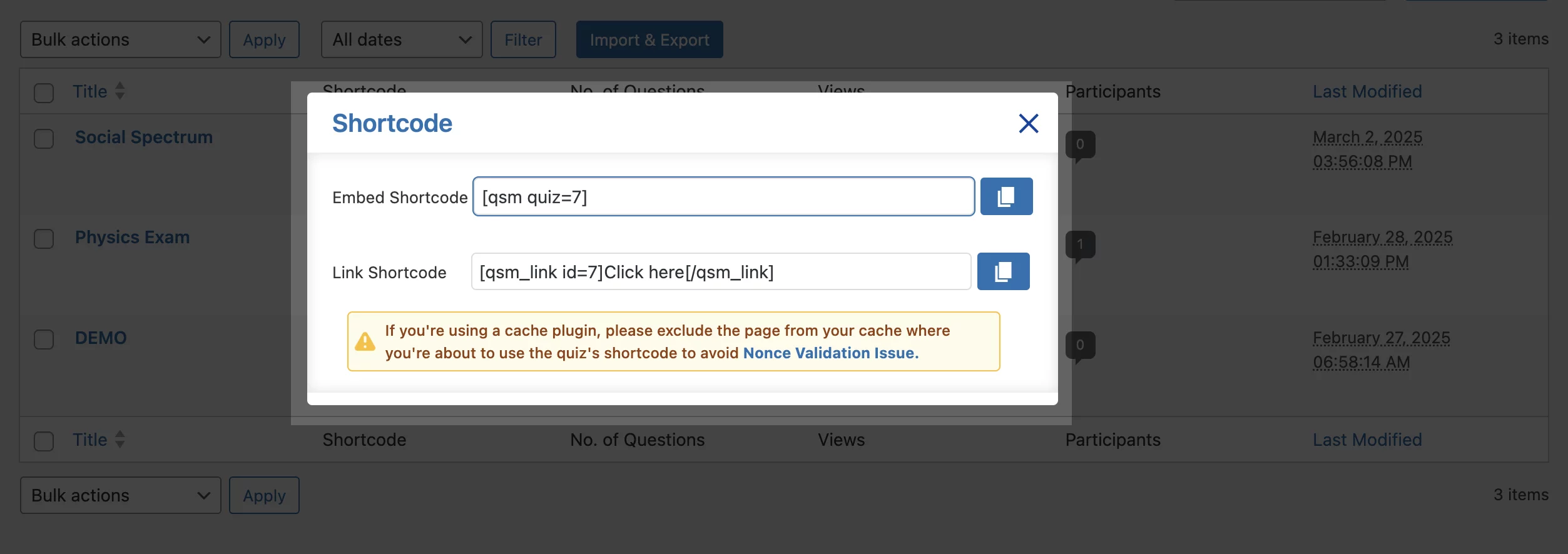Sort by Title in the header row
Screen dimensions: 1568x554
click(90, 91)
